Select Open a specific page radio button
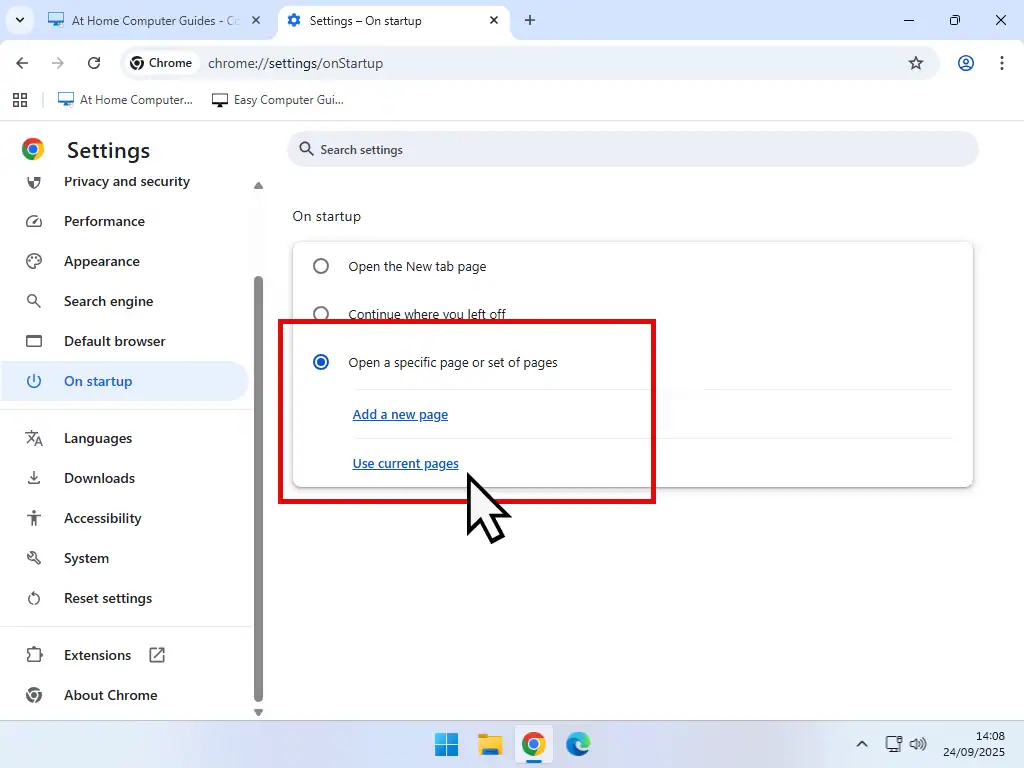Image resolution: width=1024 pixels, height=768 pixels. point(321,362)
